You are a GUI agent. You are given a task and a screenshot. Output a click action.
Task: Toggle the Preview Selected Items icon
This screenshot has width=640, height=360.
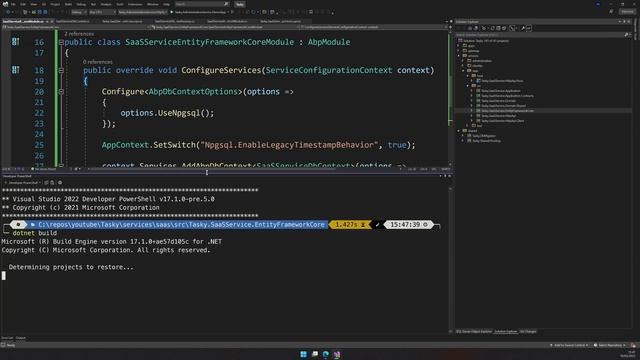pos(529,28)
